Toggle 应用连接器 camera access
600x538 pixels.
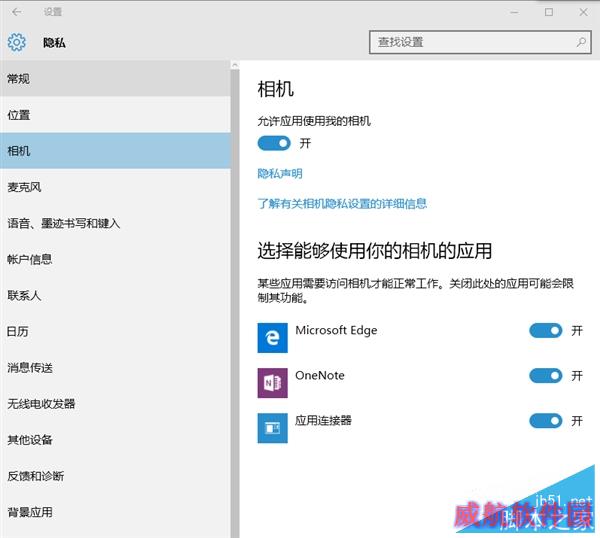(546, 421)
